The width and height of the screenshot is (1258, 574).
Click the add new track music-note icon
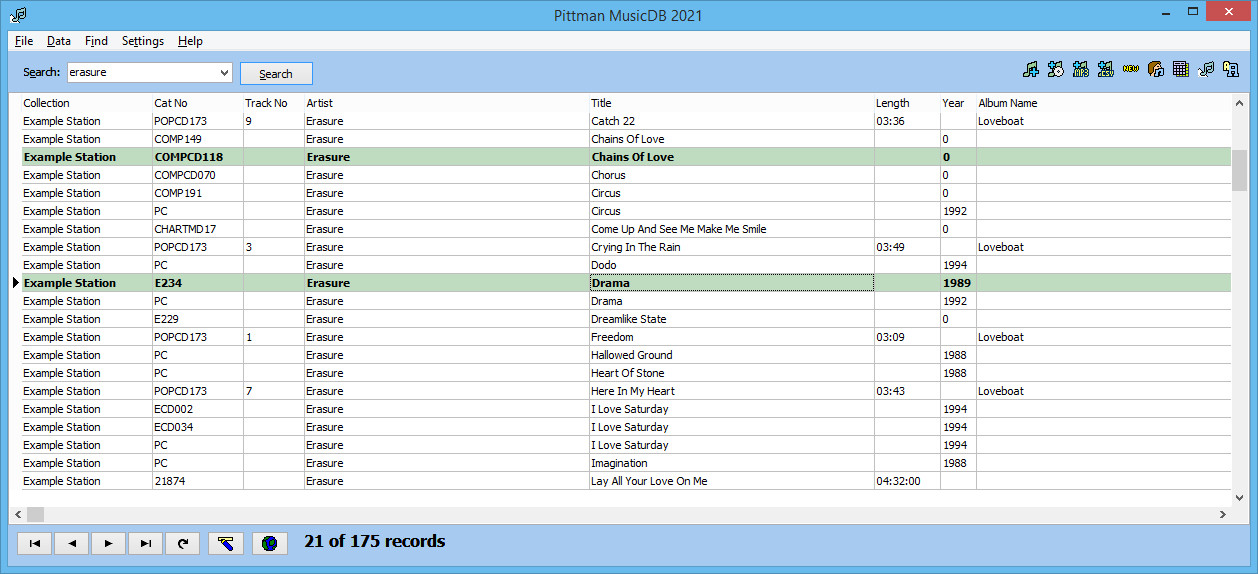point(1031,69)
